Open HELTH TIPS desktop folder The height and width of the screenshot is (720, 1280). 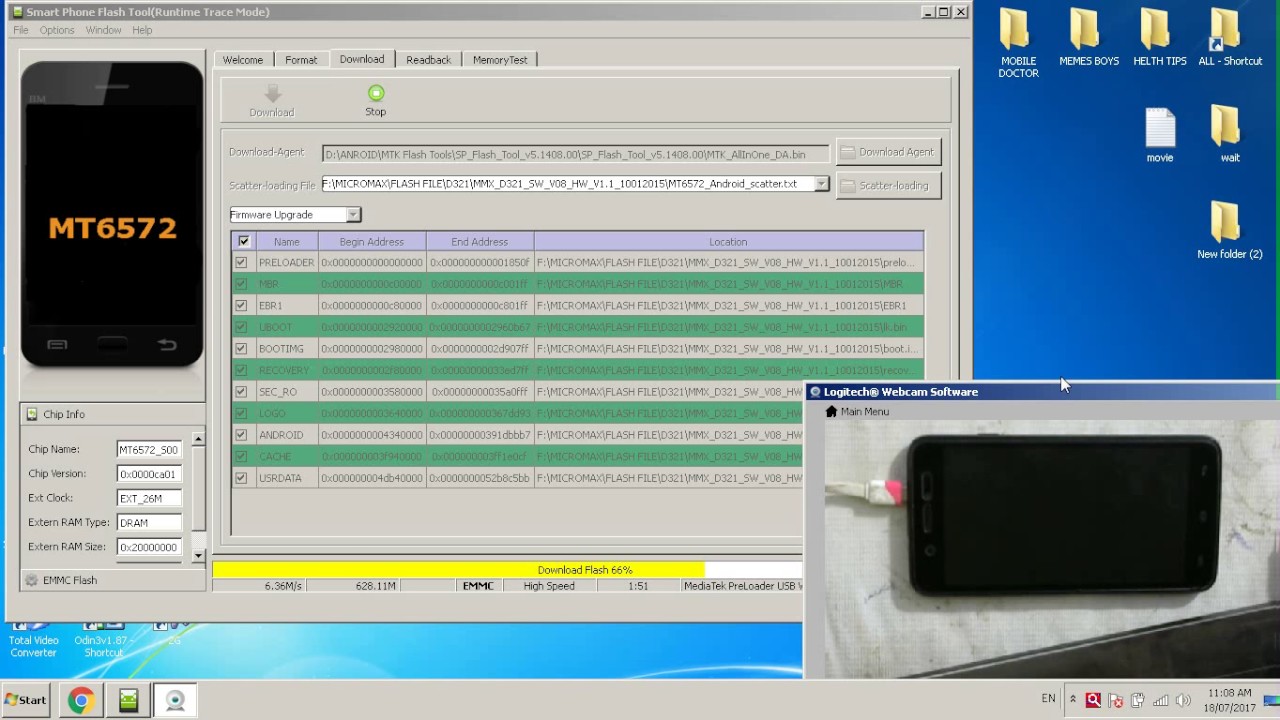(1160, 38)
